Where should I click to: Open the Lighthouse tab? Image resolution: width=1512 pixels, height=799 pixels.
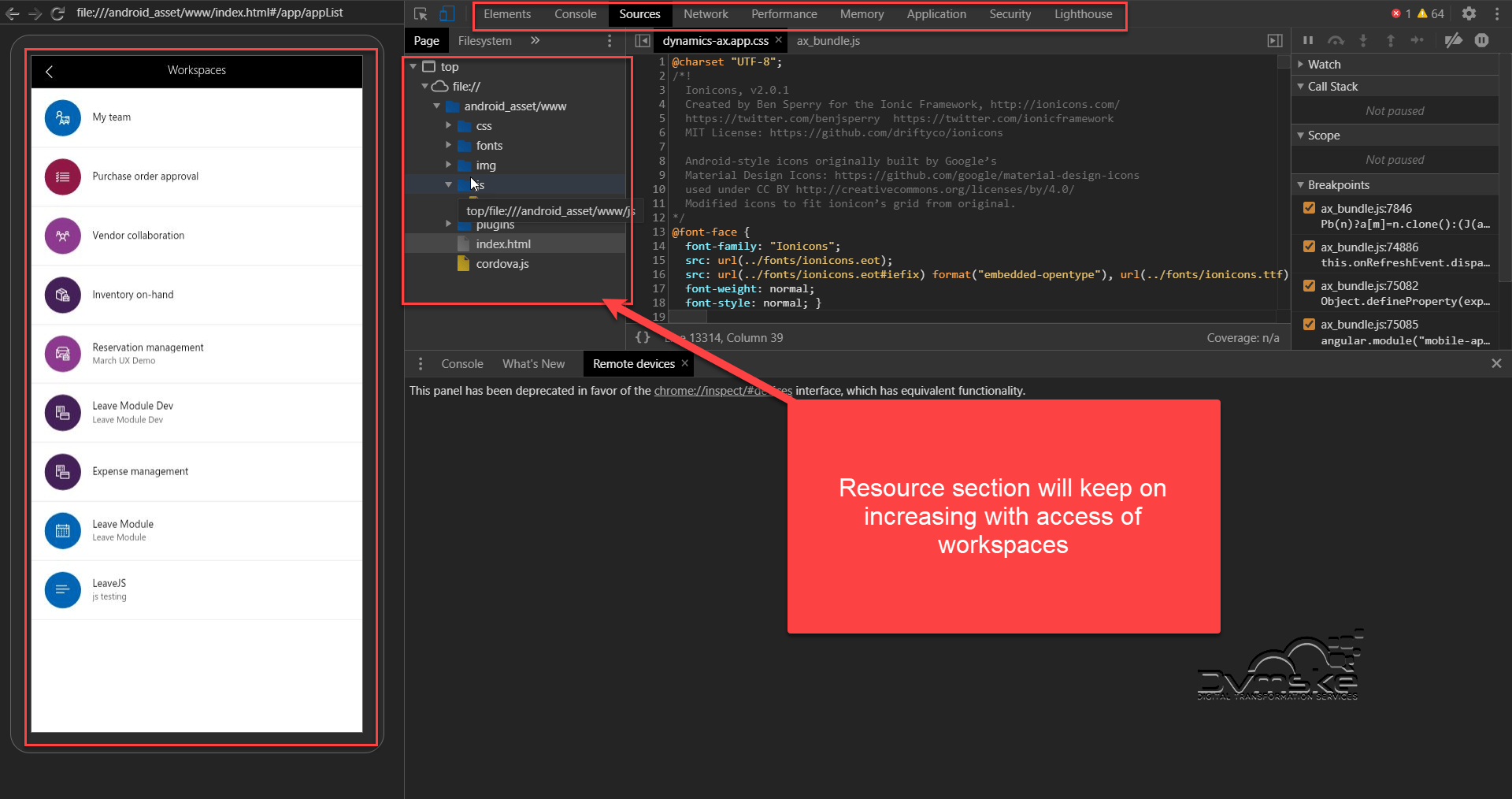coord(1084,14)
